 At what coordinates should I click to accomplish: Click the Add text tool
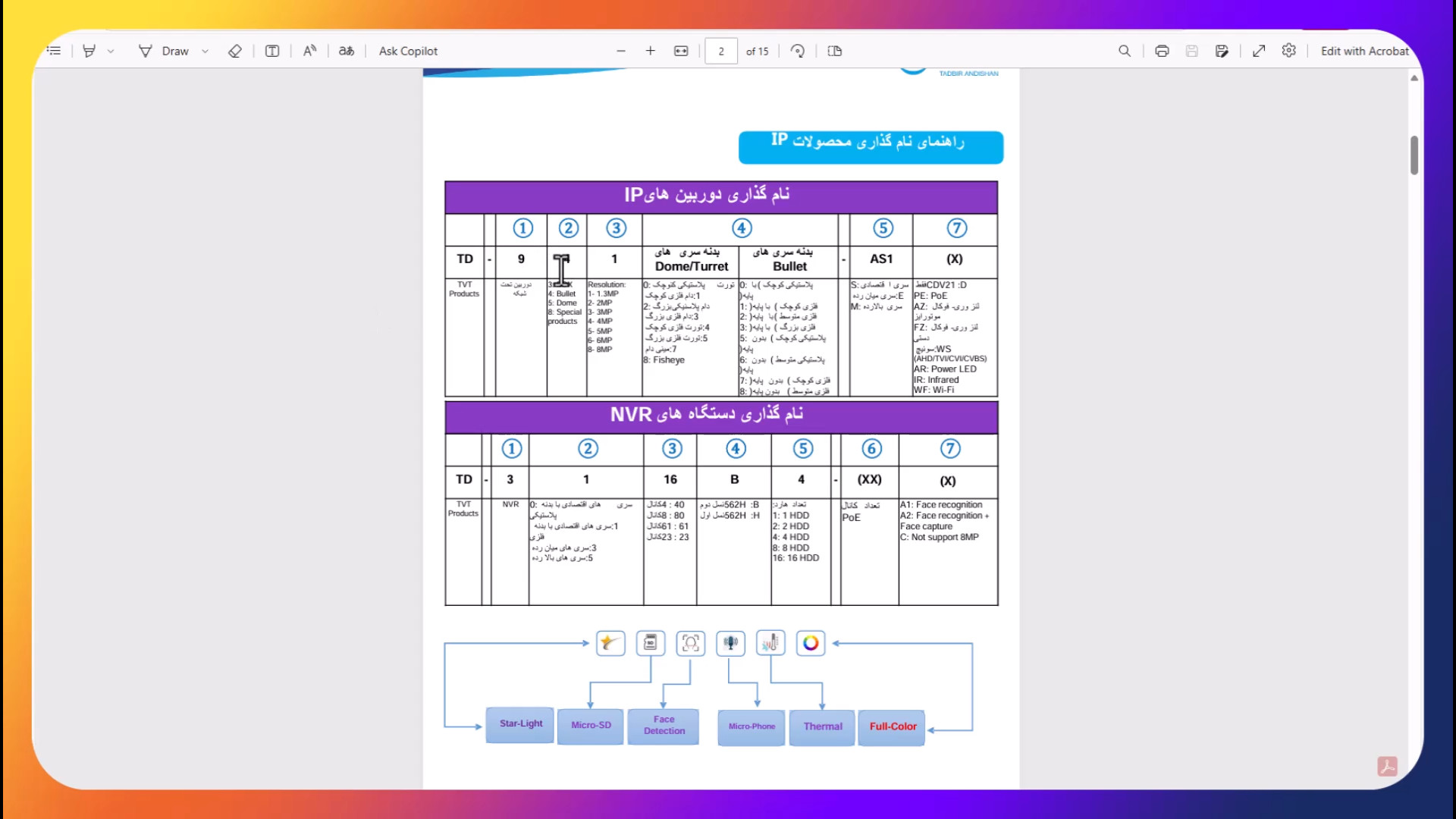point(272,51)
